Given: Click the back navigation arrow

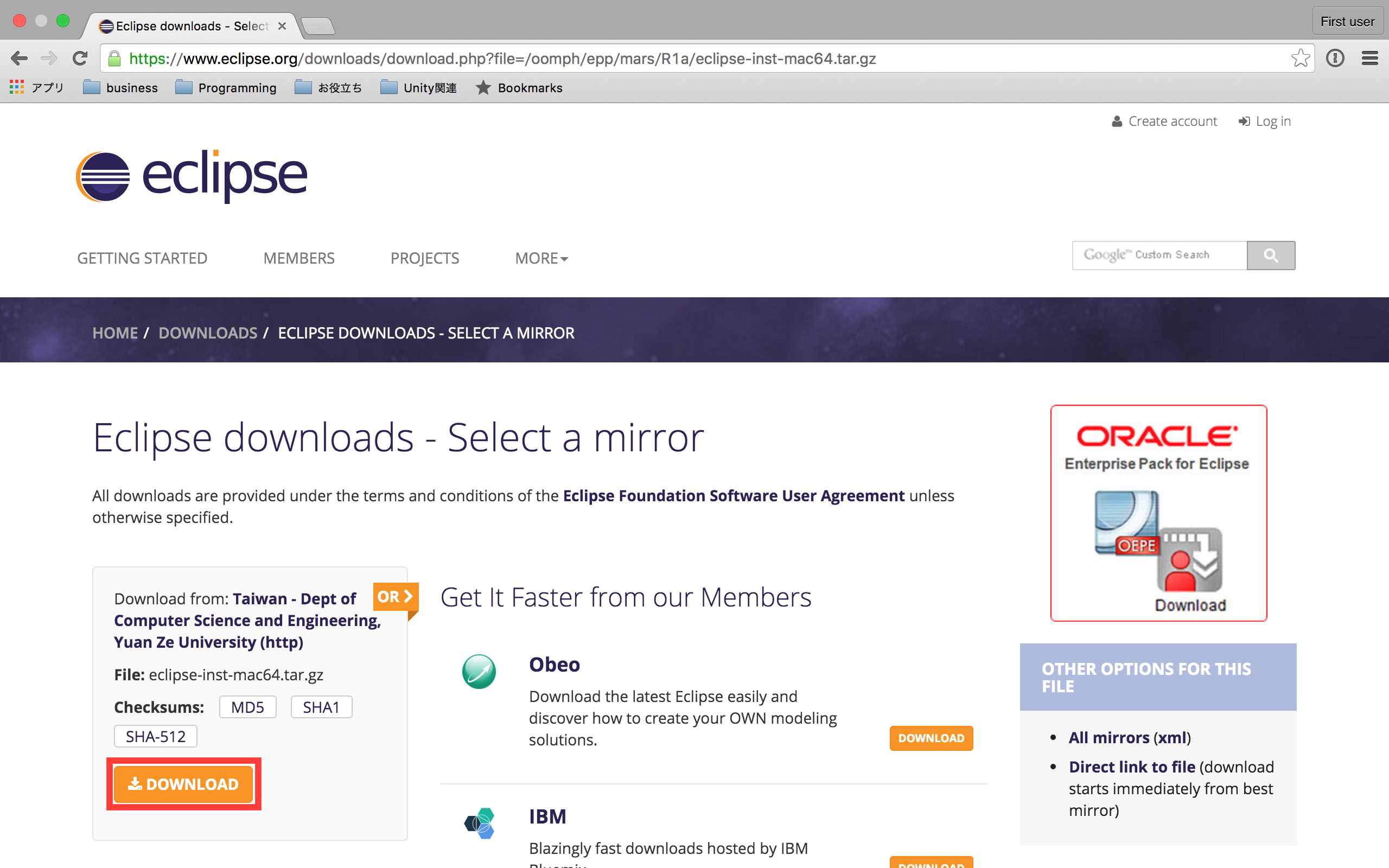Looking at the screenshot, I should [x=19, y=58].
